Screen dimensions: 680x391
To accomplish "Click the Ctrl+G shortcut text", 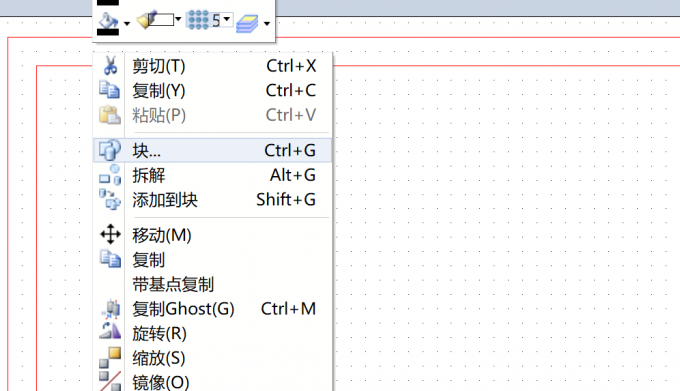I will click(x=290, y=150).
